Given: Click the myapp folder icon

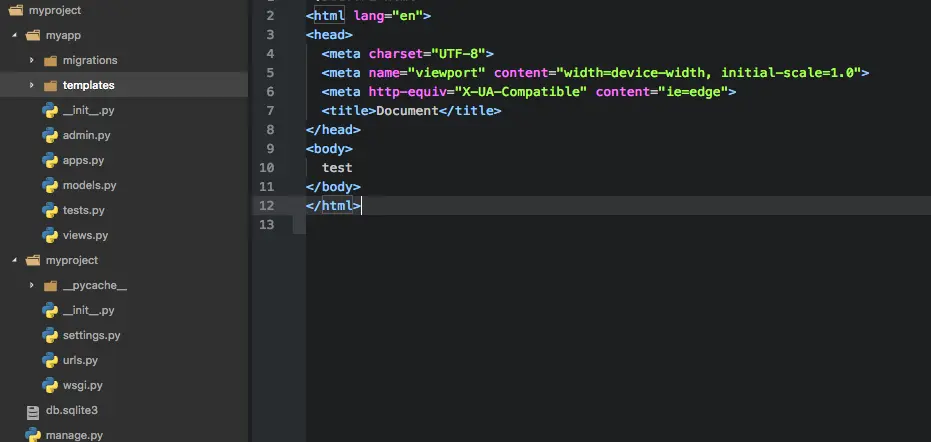Looking at the screenshot, I should 33,36.
